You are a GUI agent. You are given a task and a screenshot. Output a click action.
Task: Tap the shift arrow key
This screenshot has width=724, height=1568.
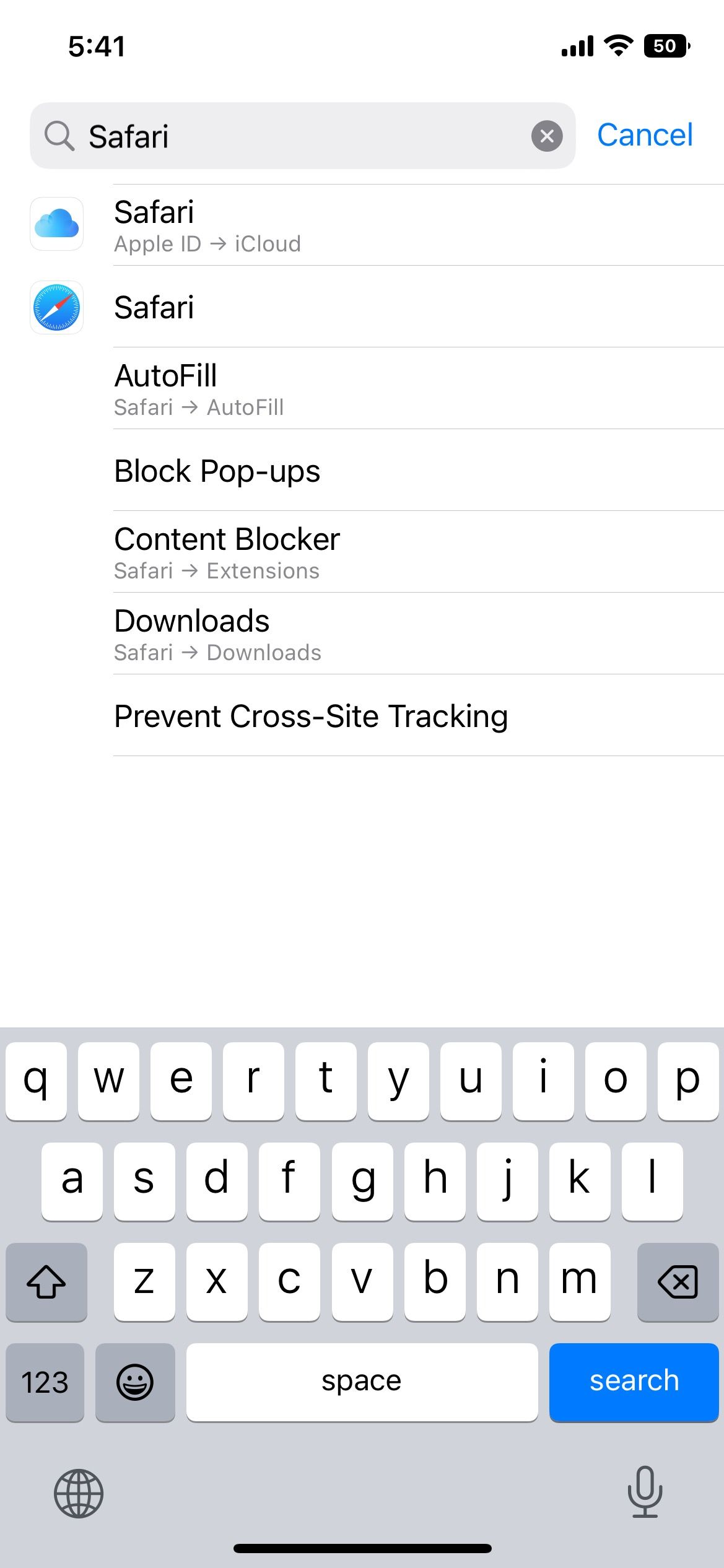tap(46, 1283)
